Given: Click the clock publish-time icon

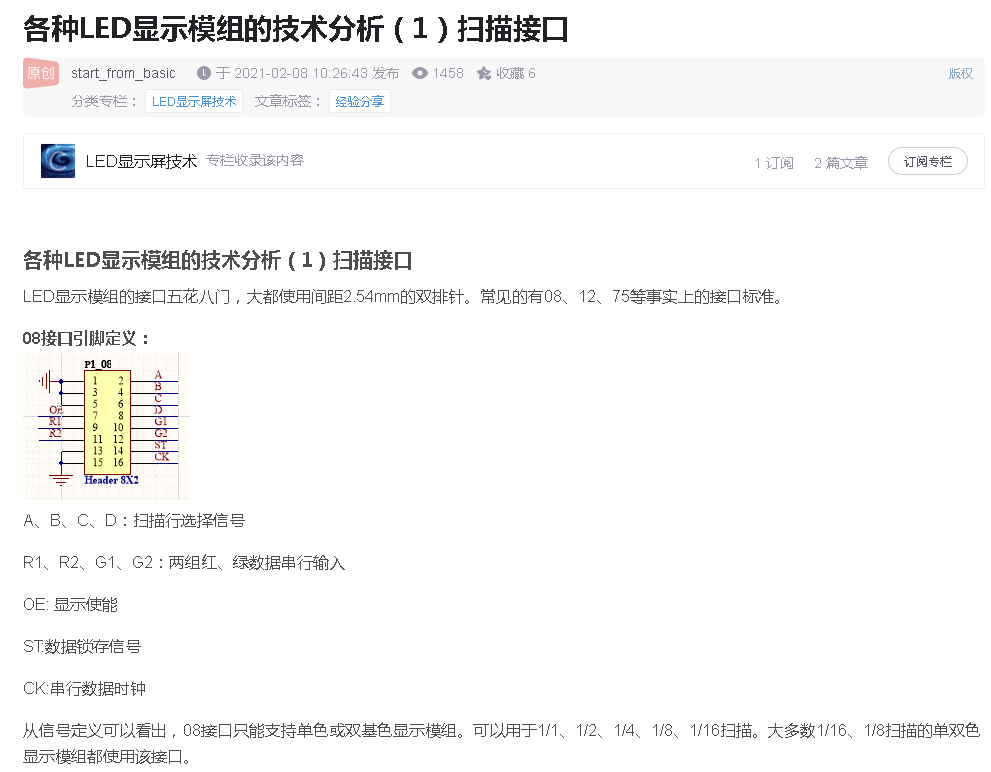Looking at the screenshot, I should click(204, 73).
